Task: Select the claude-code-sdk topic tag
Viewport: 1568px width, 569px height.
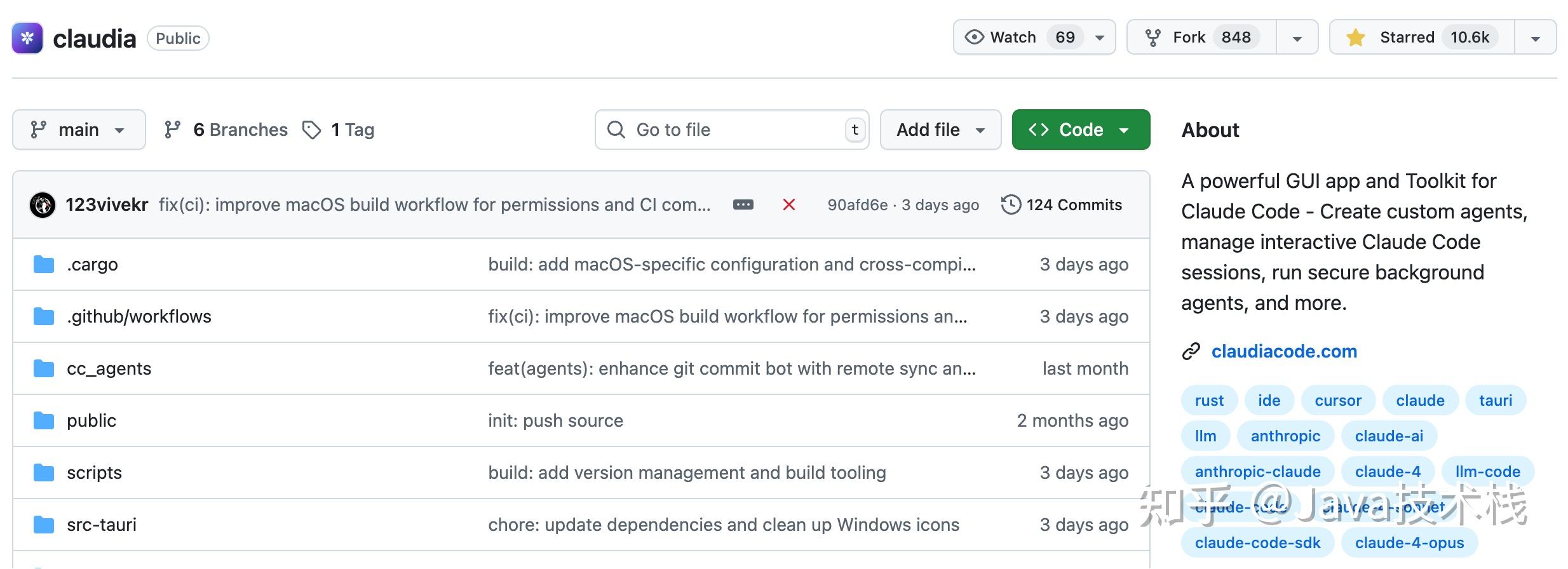Action: point(1257,543)
